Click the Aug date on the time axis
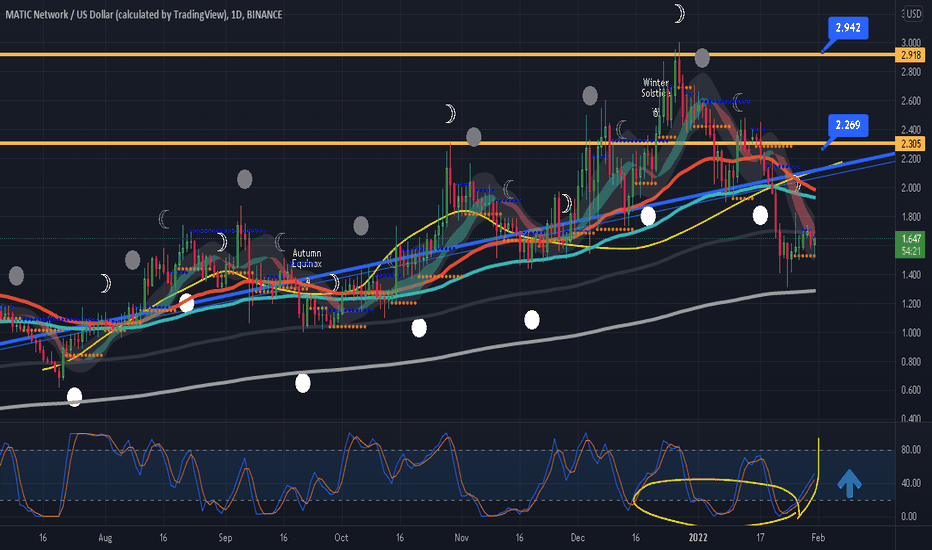This screenshot has width=932, height=550. click(105, 538)
